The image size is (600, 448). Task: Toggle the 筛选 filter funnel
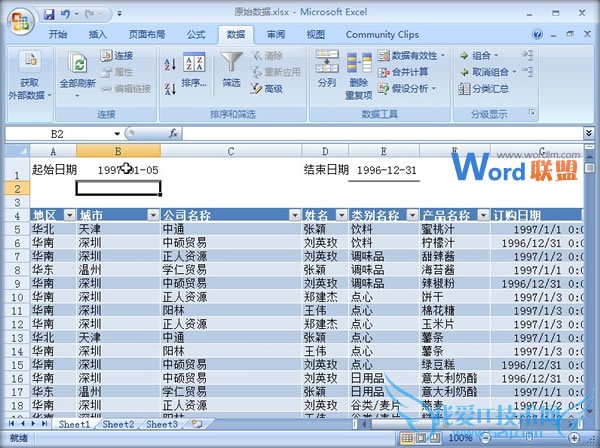[231, 70]
